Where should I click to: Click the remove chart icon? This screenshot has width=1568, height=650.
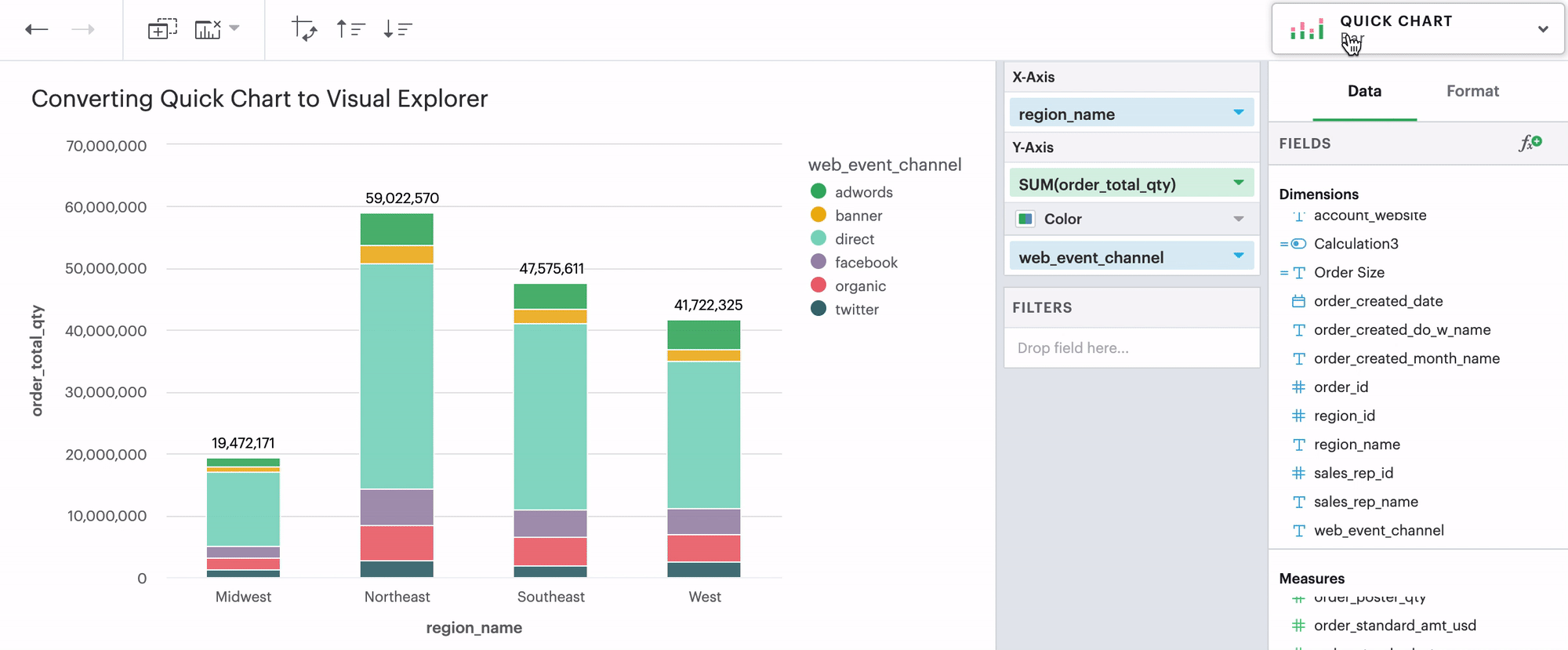[208, 30]
